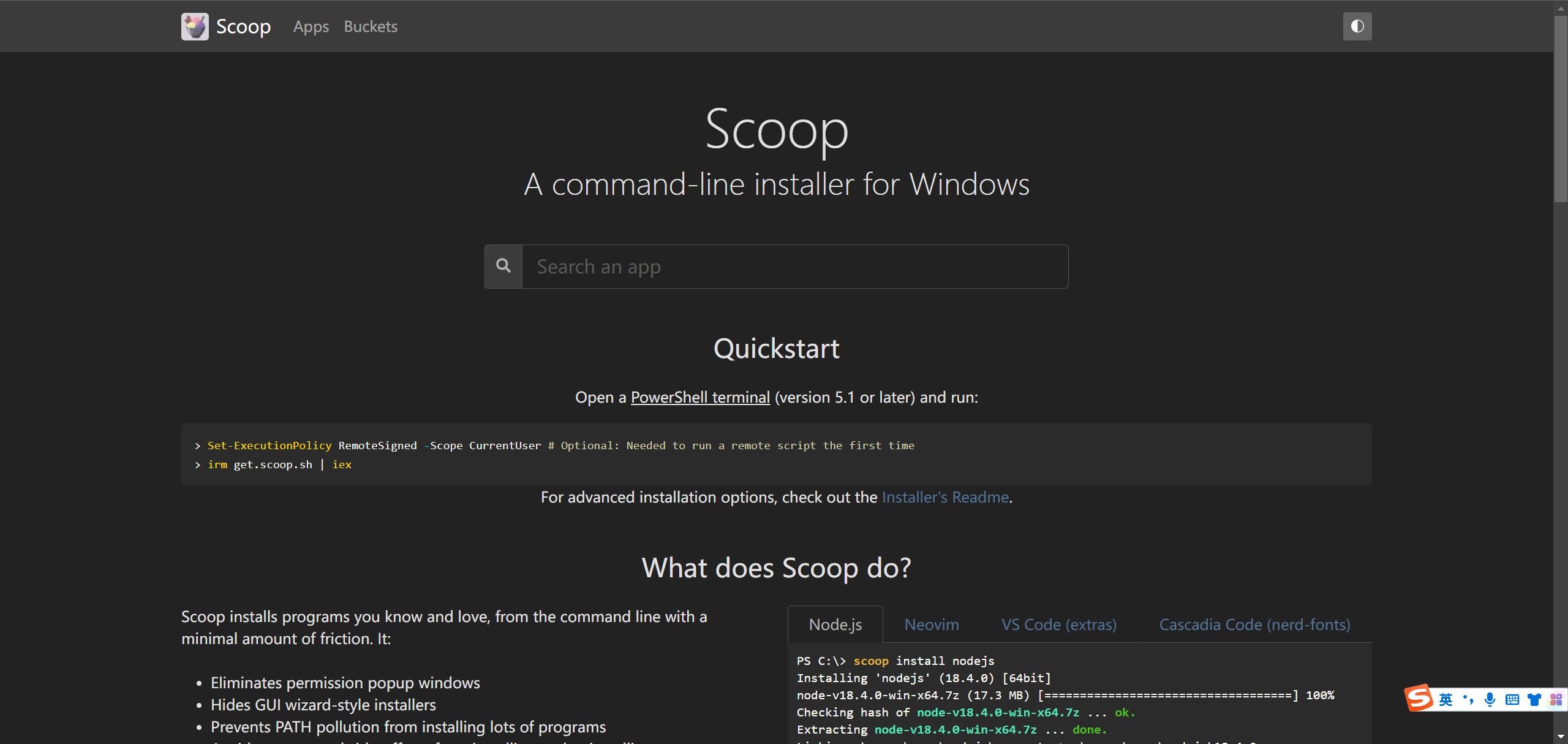Select the Cascadia Code (nerd-fonts) tab
This screenshot has width=1568, height=744.
pos(1254,624)
